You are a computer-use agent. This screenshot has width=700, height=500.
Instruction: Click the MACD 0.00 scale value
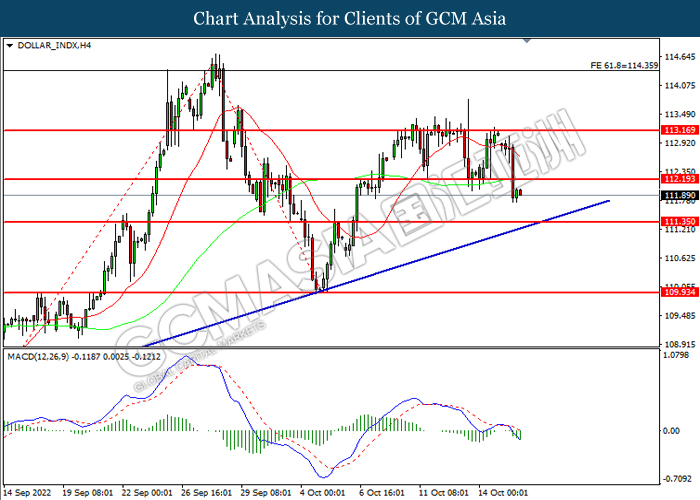pyautogui.click(x=672, y=431)
